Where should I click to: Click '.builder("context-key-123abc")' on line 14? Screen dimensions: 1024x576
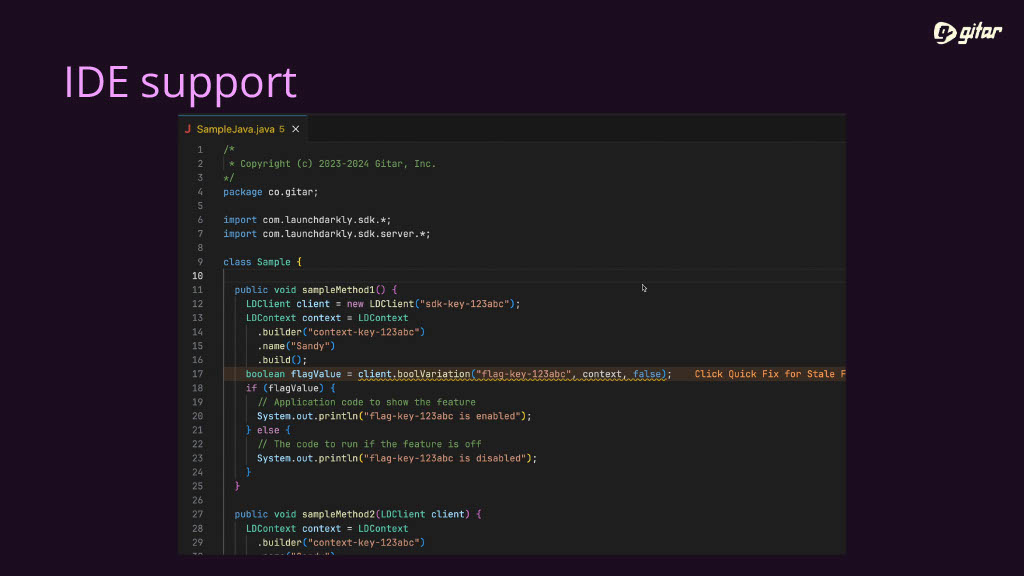tap(341, 332)
